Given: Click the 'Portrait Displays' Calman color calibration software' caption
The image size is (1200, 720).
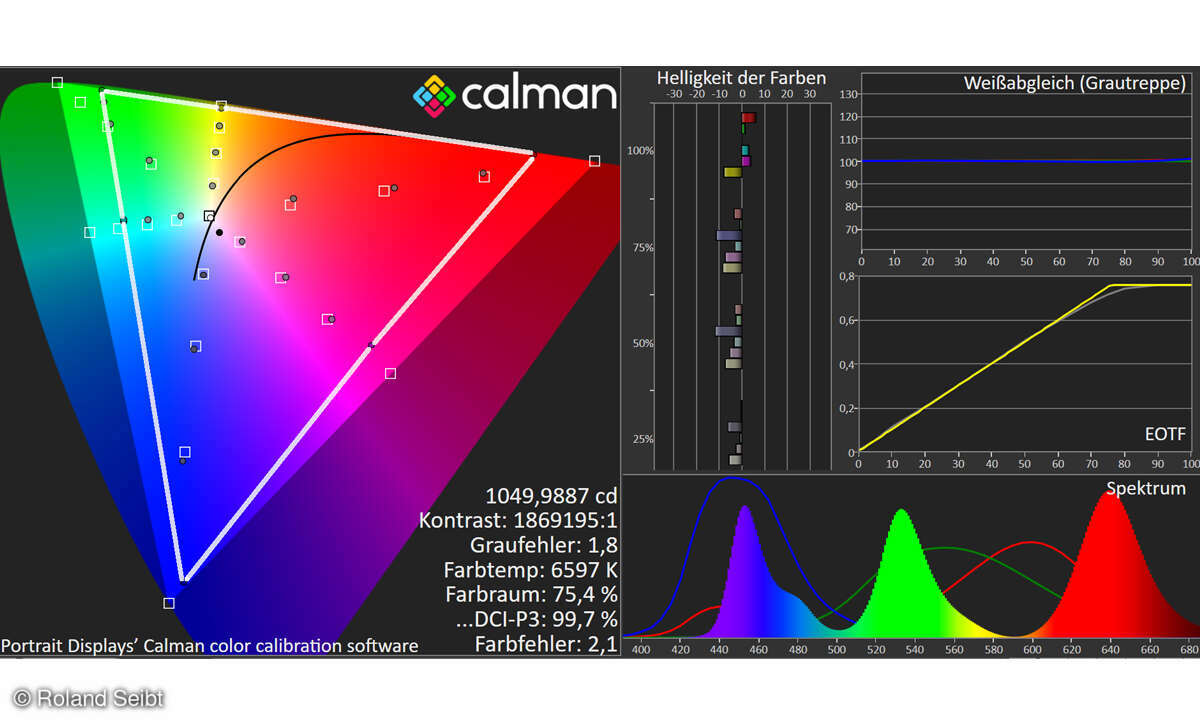Looking at the screenshot, I should click(x=210, y=646).
